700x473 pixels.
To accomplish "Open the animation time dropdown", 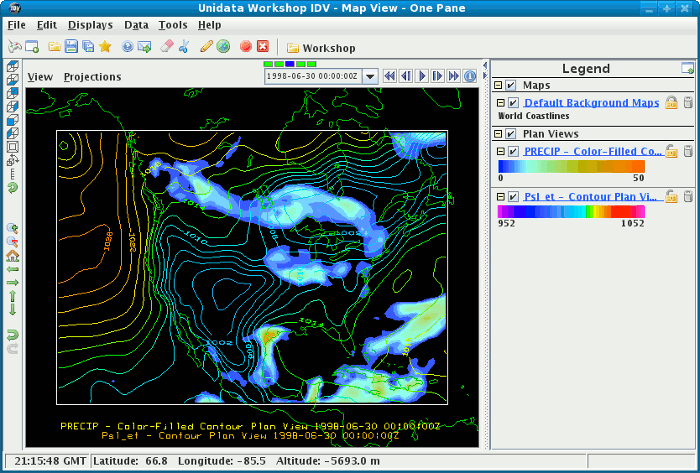I will [369, 76].
